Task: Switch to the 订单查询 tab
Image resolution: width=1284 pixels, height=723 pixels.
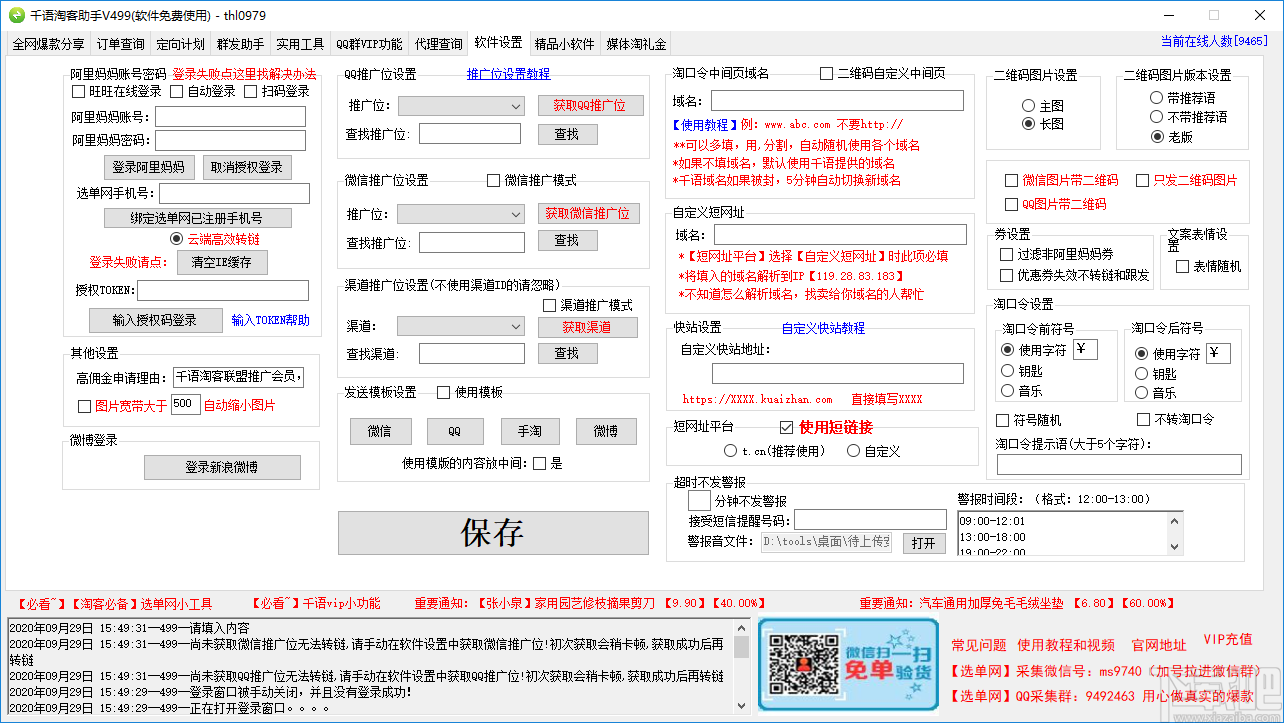Action: coord(120,44)
